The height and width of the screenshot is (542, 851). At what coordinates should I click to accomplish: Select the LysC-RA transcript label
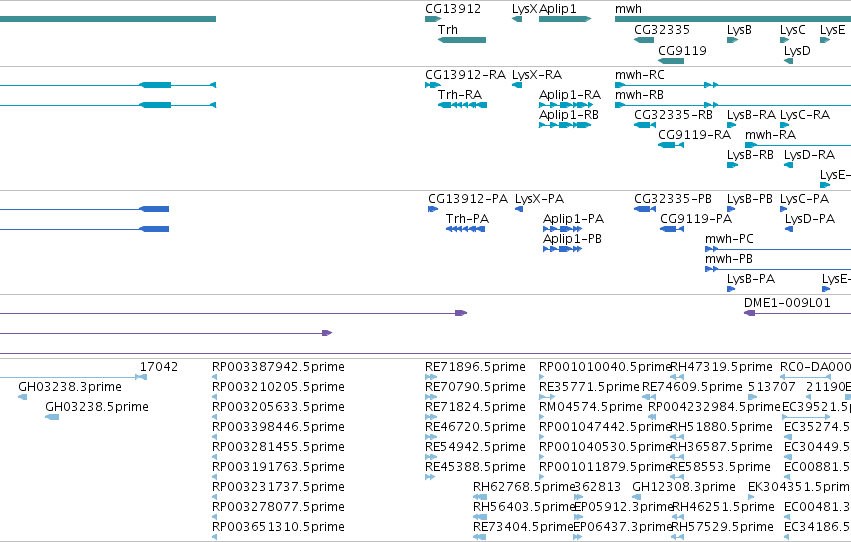805,115
